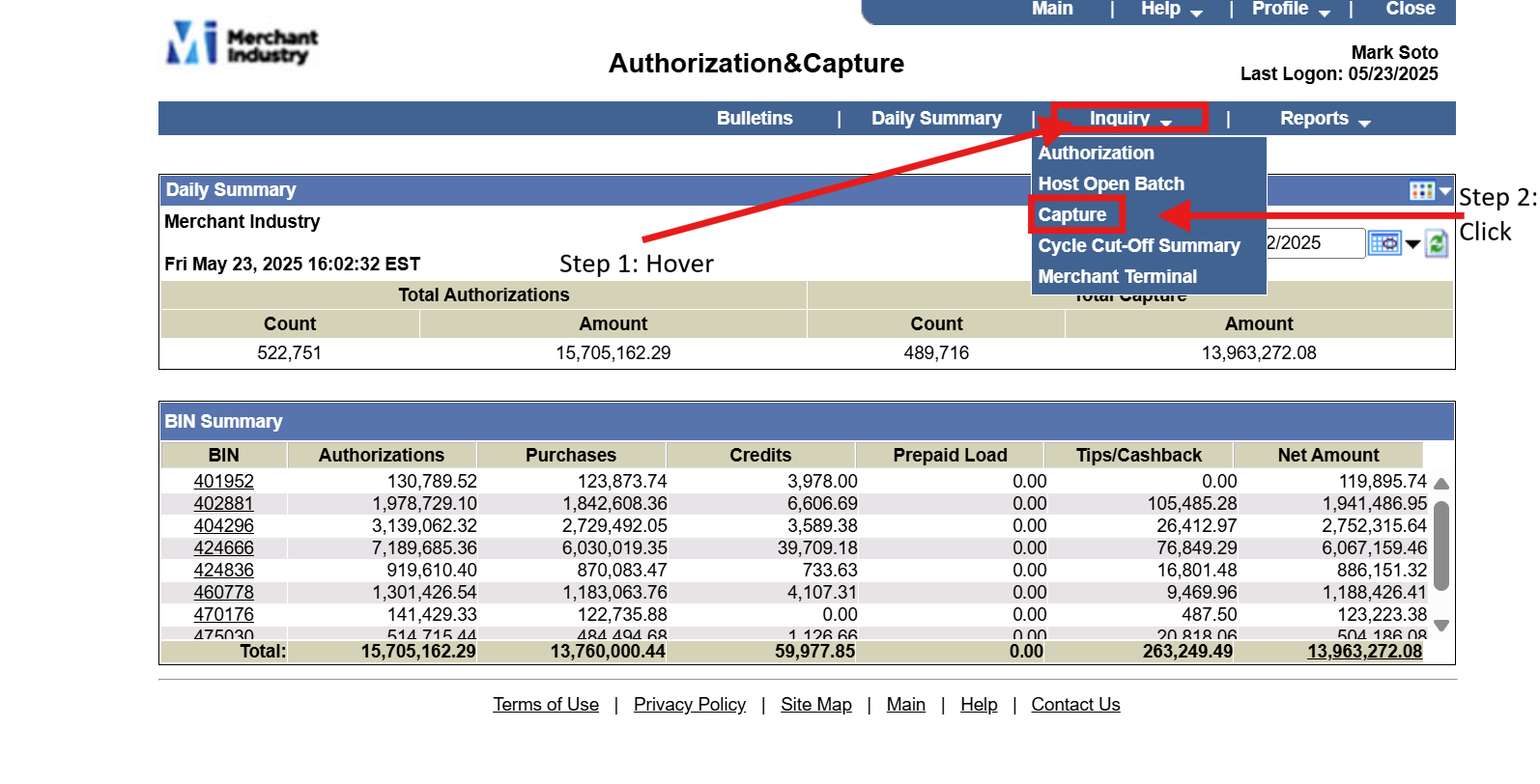Open the Daily Summary nav item
The image size is (1540, 784).
pos(936,118)
